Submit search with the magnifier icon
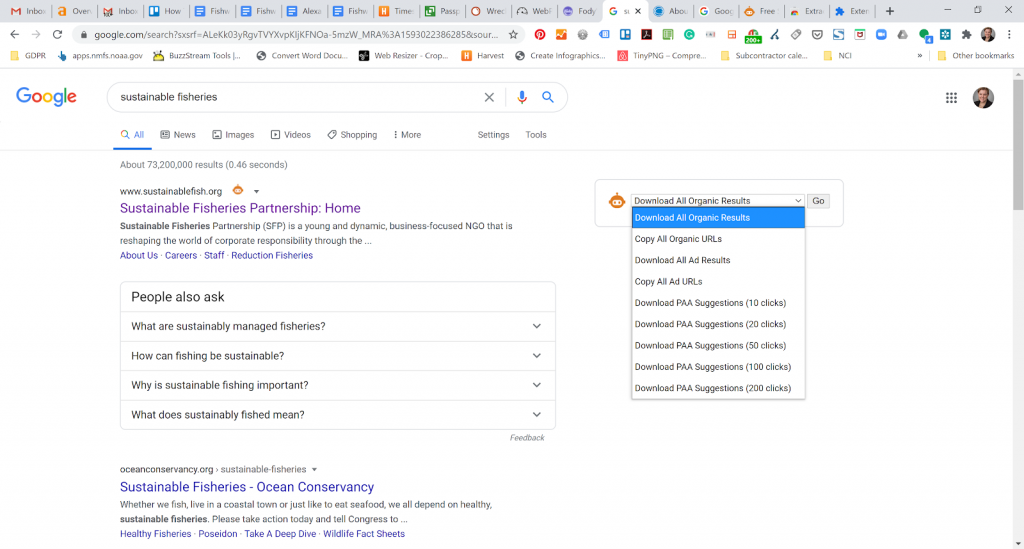The height and width of the screenshot is (549, 1024). click(x=548, y=97)
